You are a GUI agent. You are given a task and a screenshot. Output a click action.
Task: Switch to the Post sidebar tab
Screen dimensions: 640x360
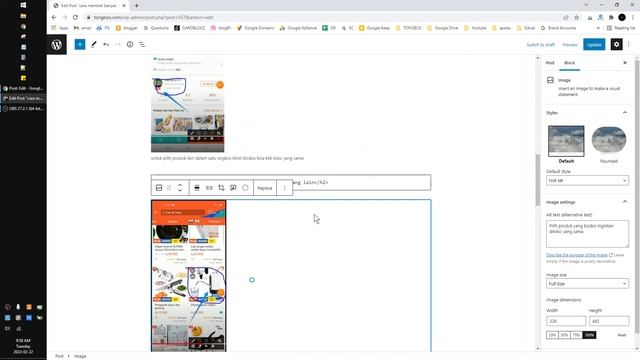click(550, 63)
